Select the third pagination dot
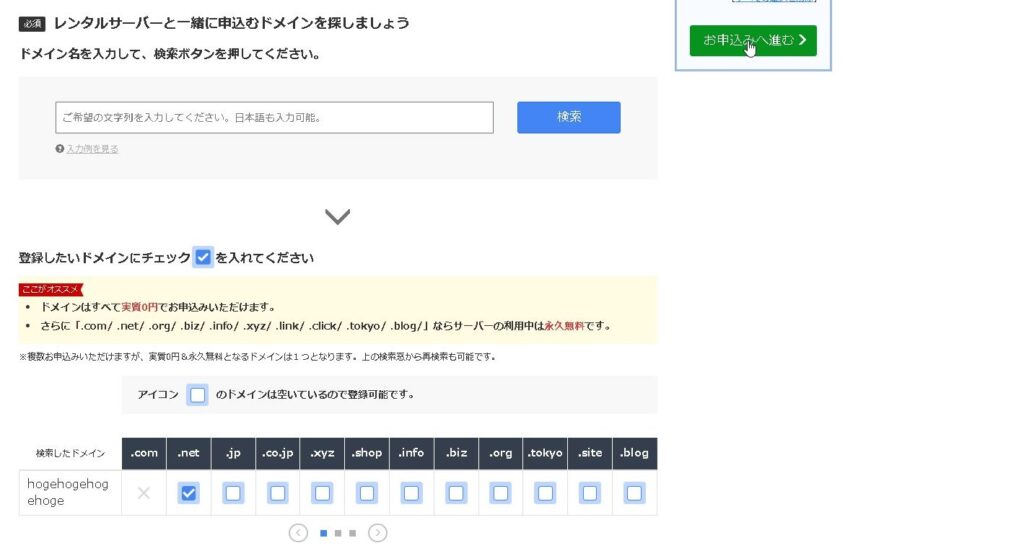The width and height of the screenshot is (1024, 556). (352, 533)
